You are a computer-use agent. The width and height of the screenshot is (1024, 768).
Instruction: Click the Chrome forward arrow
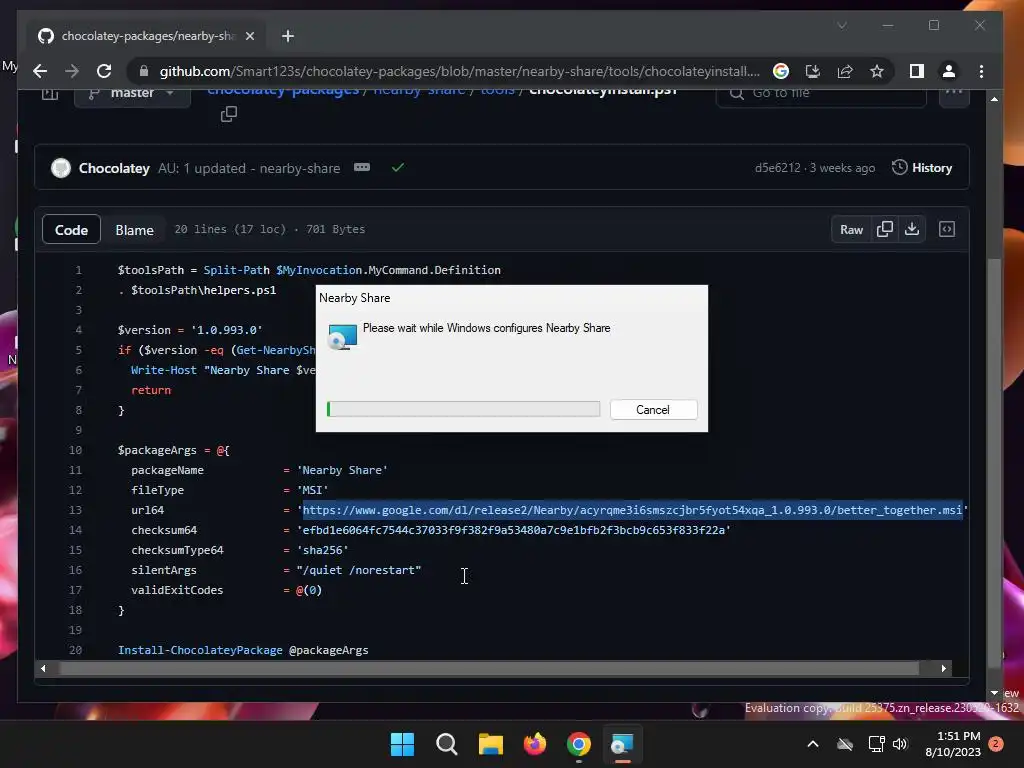point(72,71)
